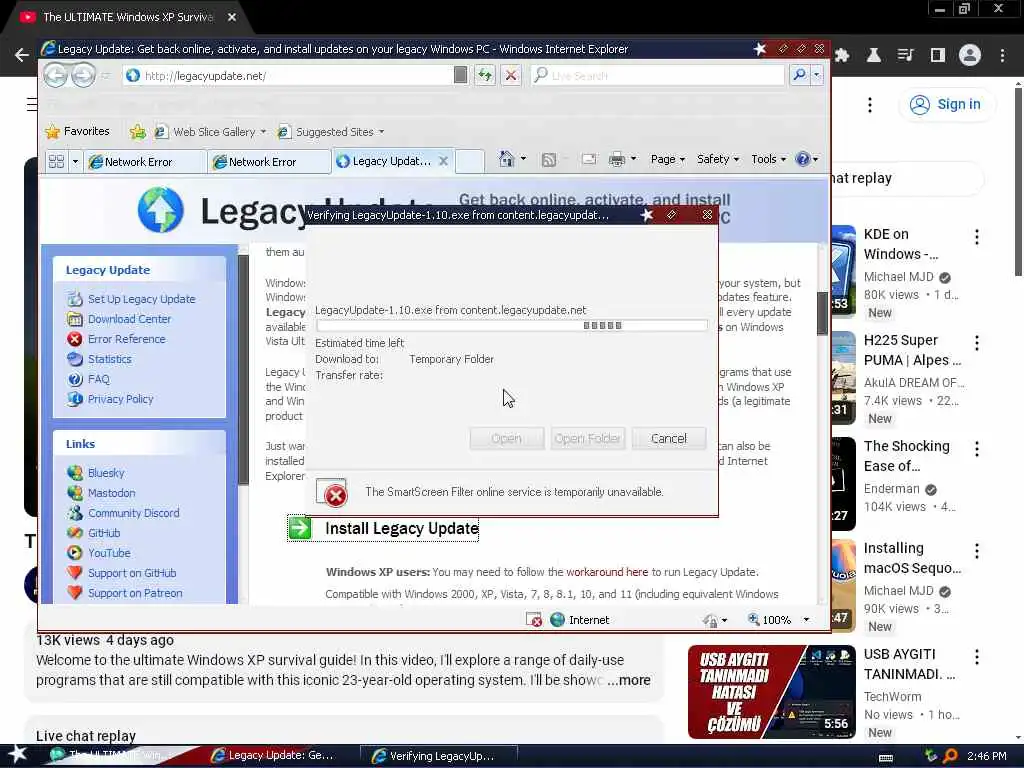The width and height of the screenshot is (1024, 768).
Task: Click the IE Home icon
Action: pyautogui.click(x=506, y=159)
